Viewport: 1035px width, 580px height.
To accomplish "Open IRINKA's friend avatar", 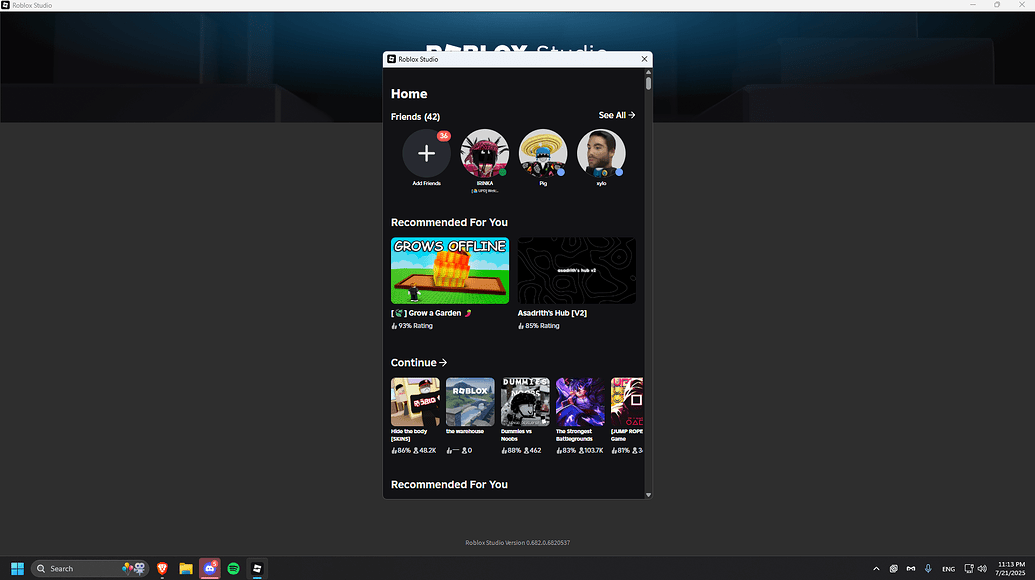I will 484,153.
